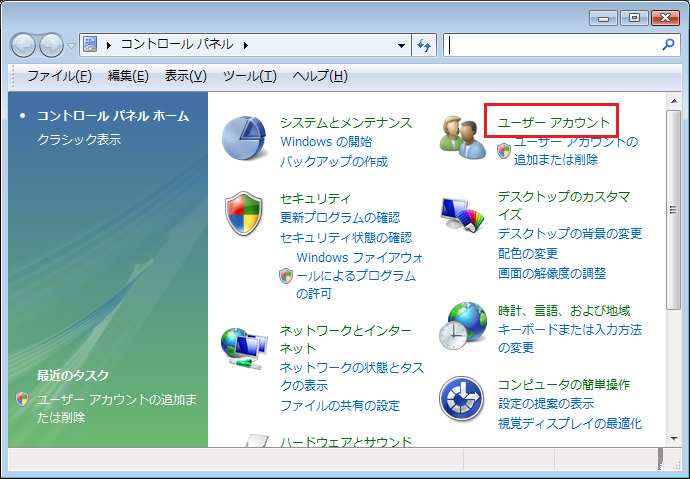Viewport: 690px width, 479px height.
Task: Open the ツール(T) menu
Action: coord(250,76)
